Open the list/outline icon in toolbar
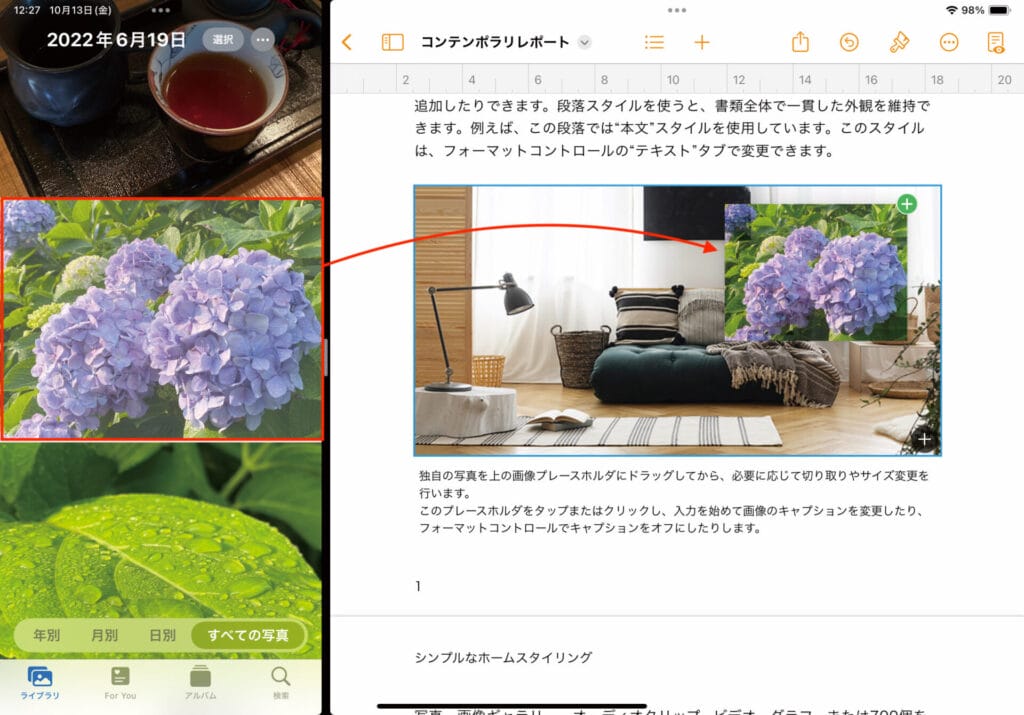1024x715 pixels. click(x=654, y=42)
